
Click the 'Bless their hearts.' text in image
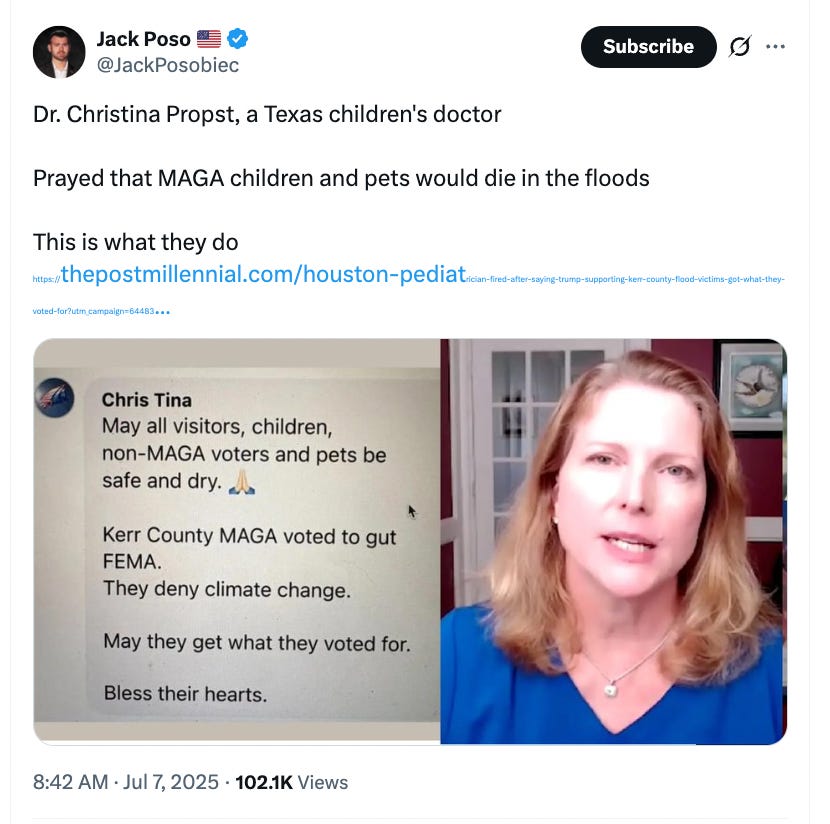[185, 693]
